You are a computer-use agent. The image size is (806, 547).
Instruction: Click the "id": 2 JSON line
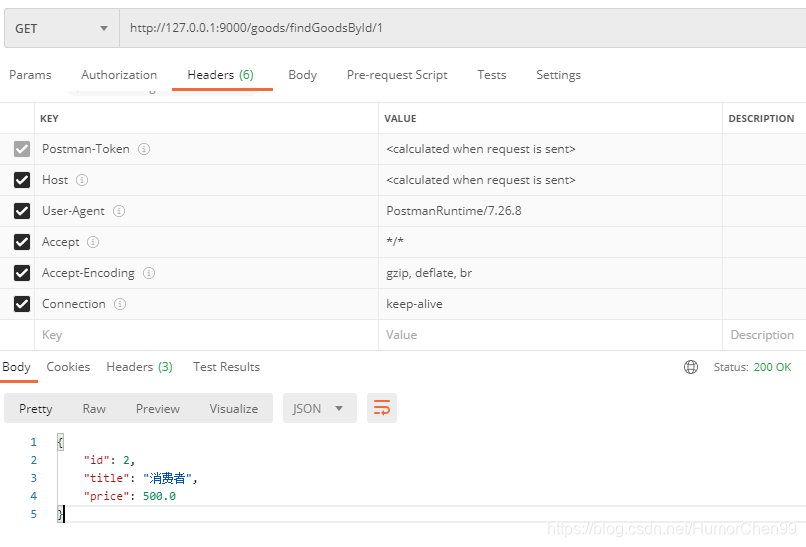click(109, 460)
